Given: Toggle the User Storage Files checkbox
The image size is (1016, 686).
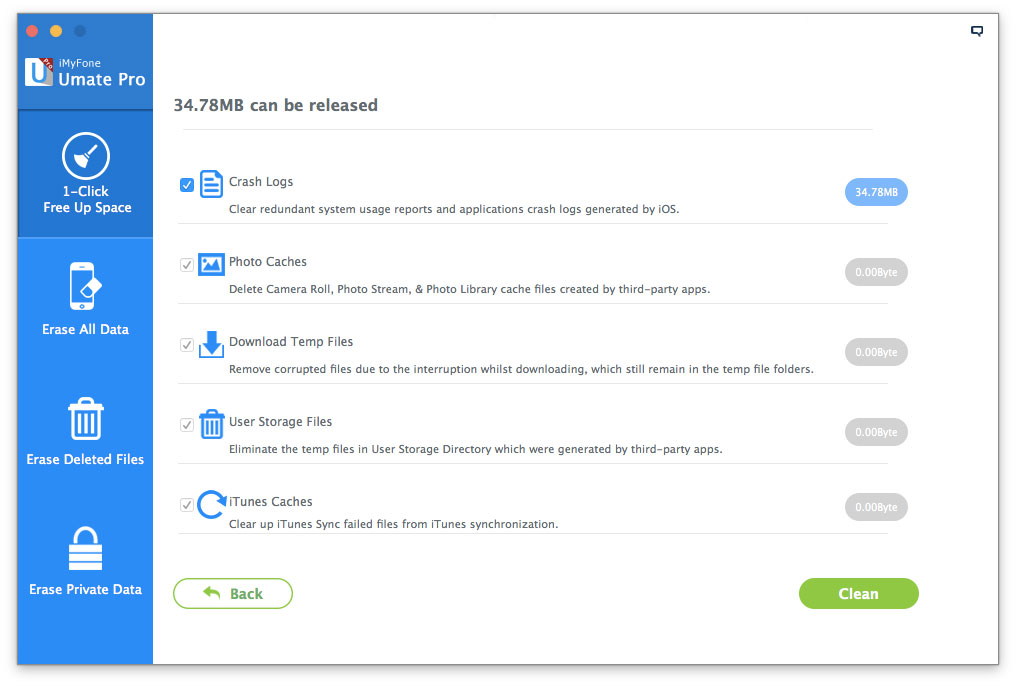Looking at the screenshot, I should point(187,425).
